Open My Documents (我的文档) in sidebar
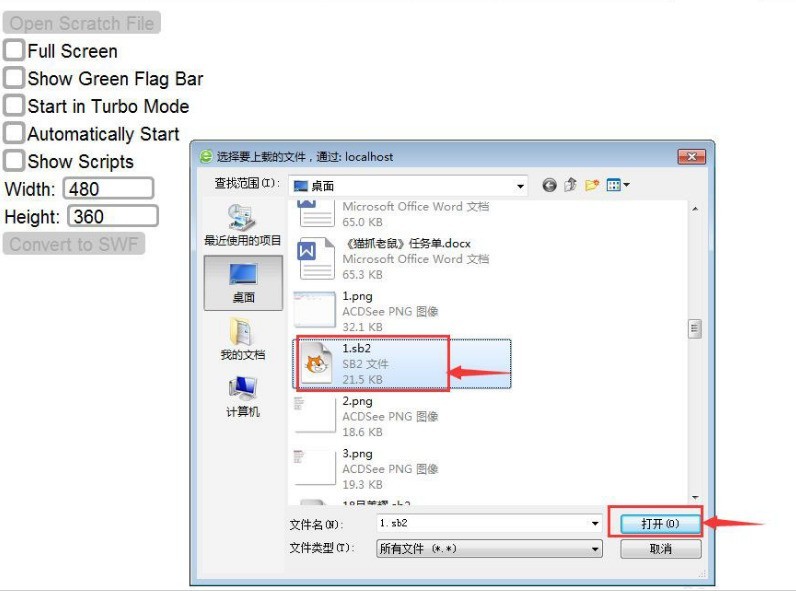This screenshot has width=796, height=591. click(x=243, y=339)
